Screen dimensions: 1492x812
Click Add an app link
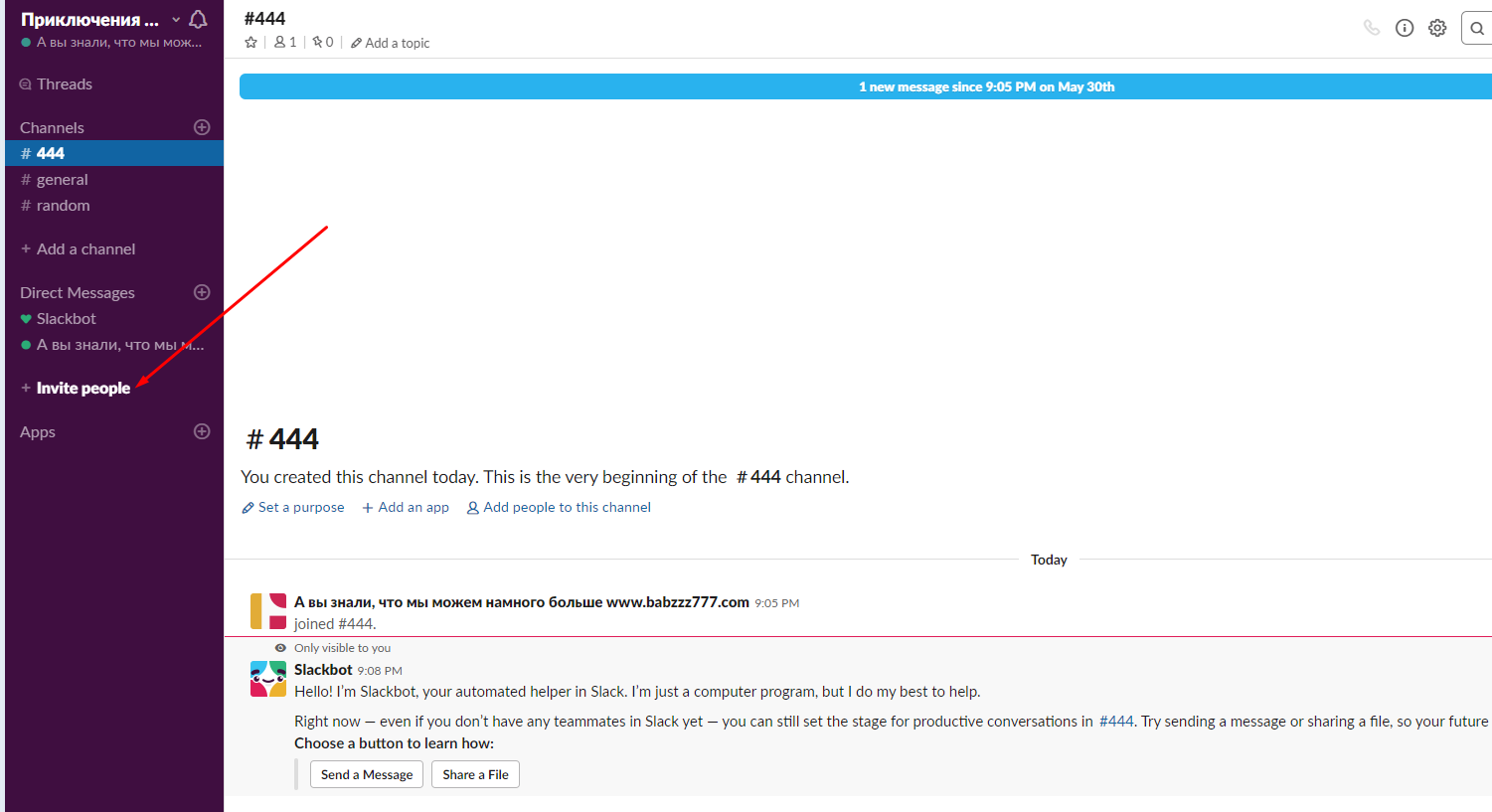[x=406, y=507]
